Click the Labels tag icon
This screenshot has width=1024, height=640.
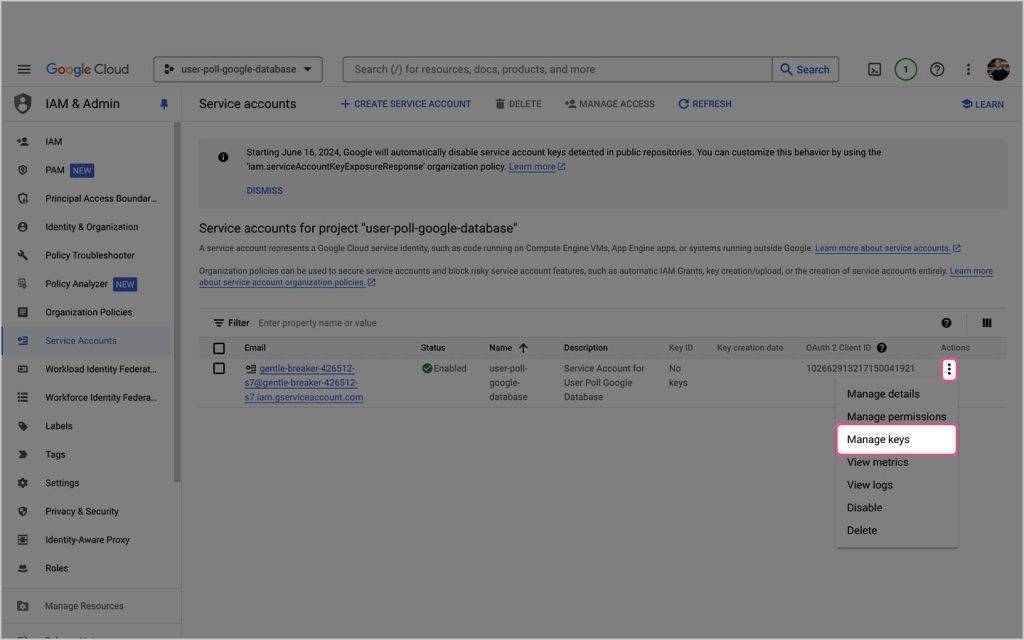coord(23,426)
